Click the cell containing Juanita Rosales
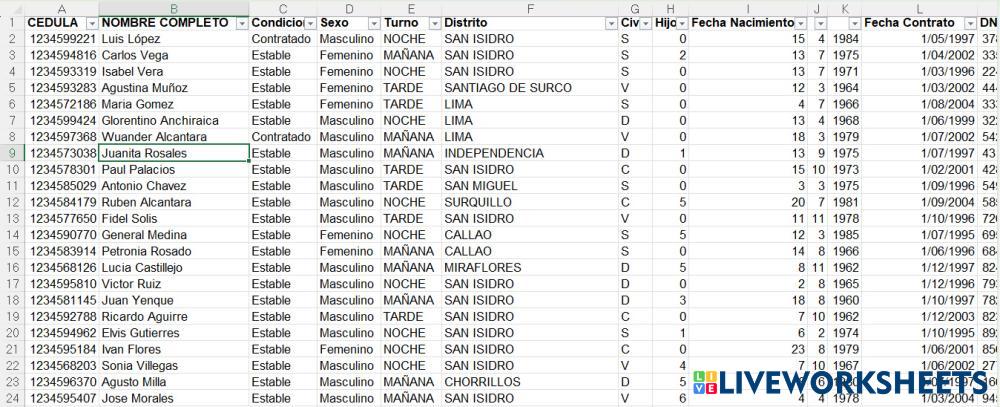 [x=174, y=153]
